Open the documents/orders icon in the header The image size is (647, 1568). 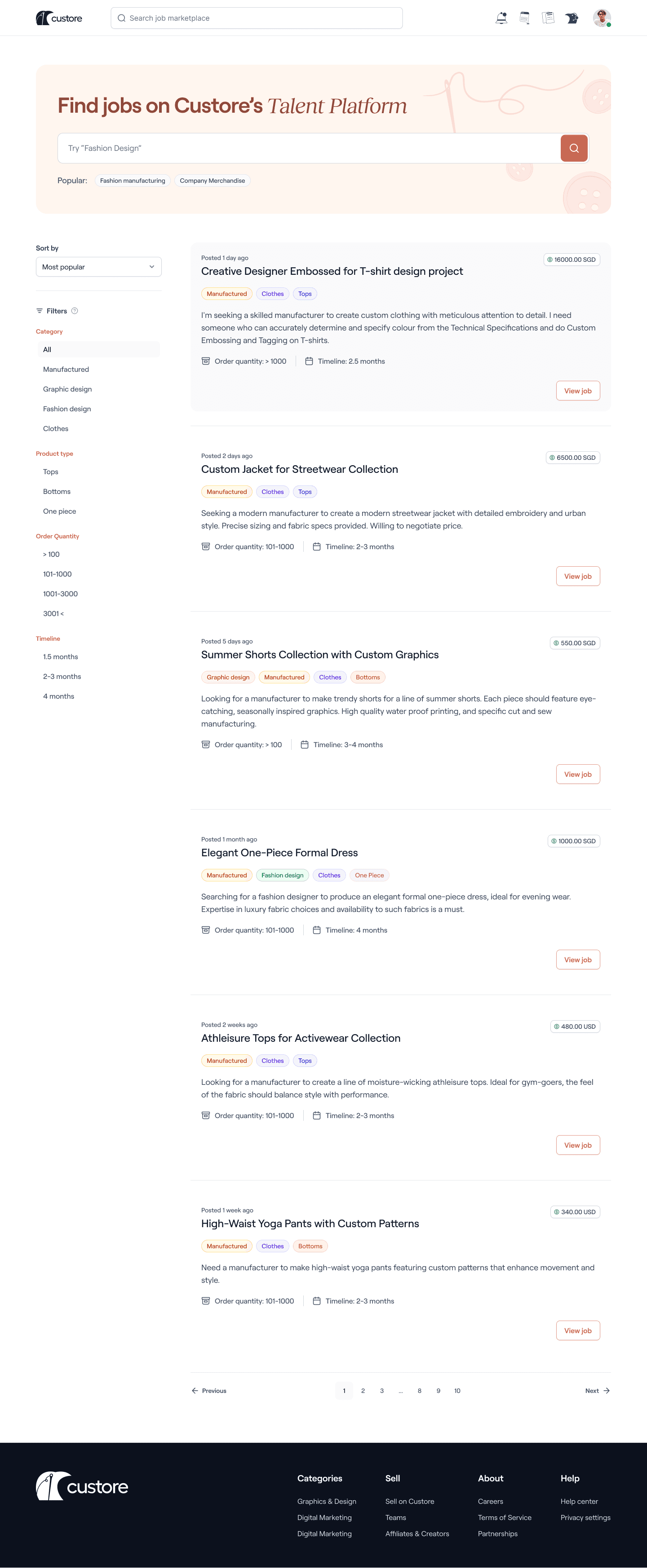coord(548,18)
